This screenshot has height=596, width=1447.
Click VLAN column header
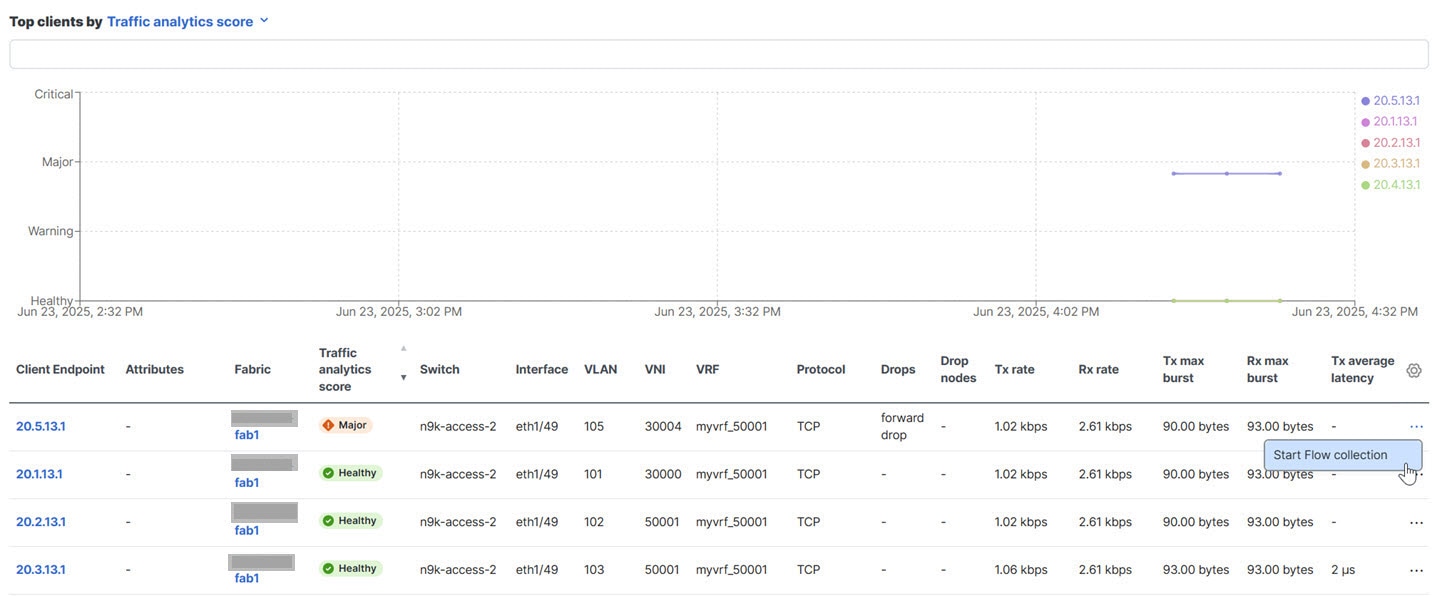(x=601, y=370)
